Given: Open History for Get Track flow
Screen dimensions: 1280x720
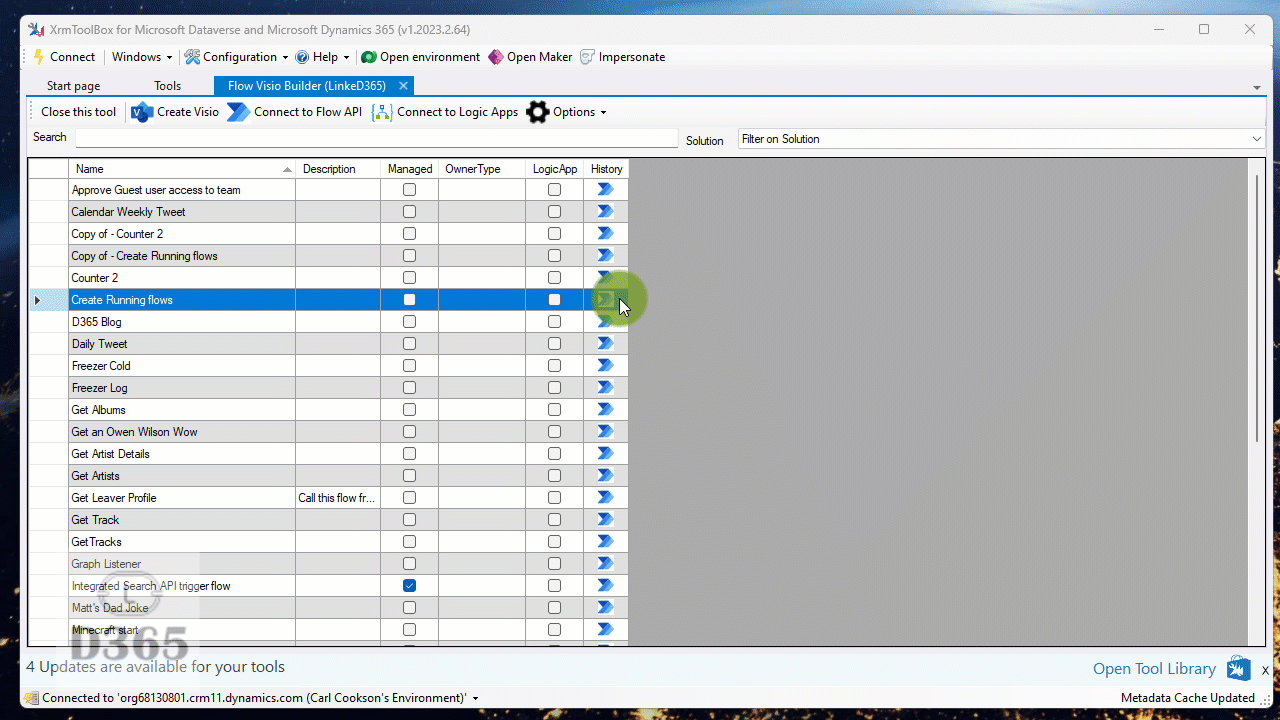Looking at the screenshot, I should tap(605, 519).
